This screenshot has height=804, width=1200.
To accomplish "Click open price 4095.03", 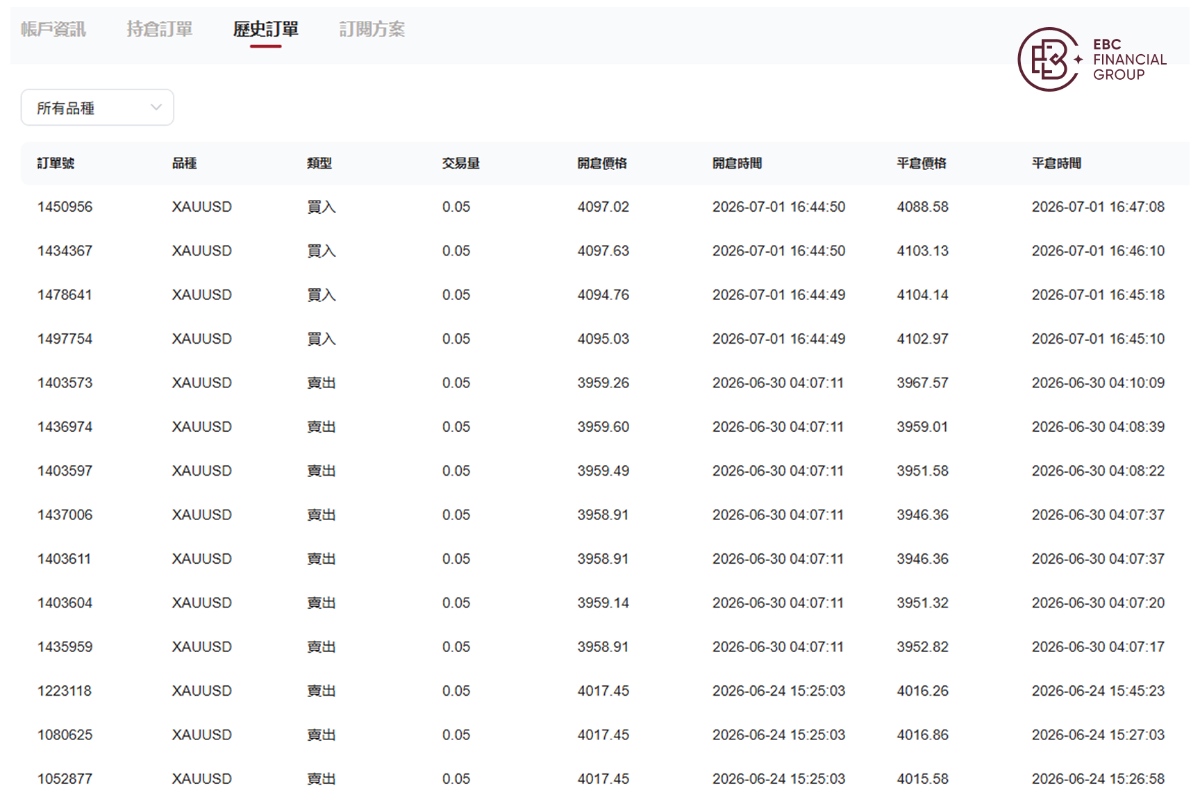I will [603, 339].
